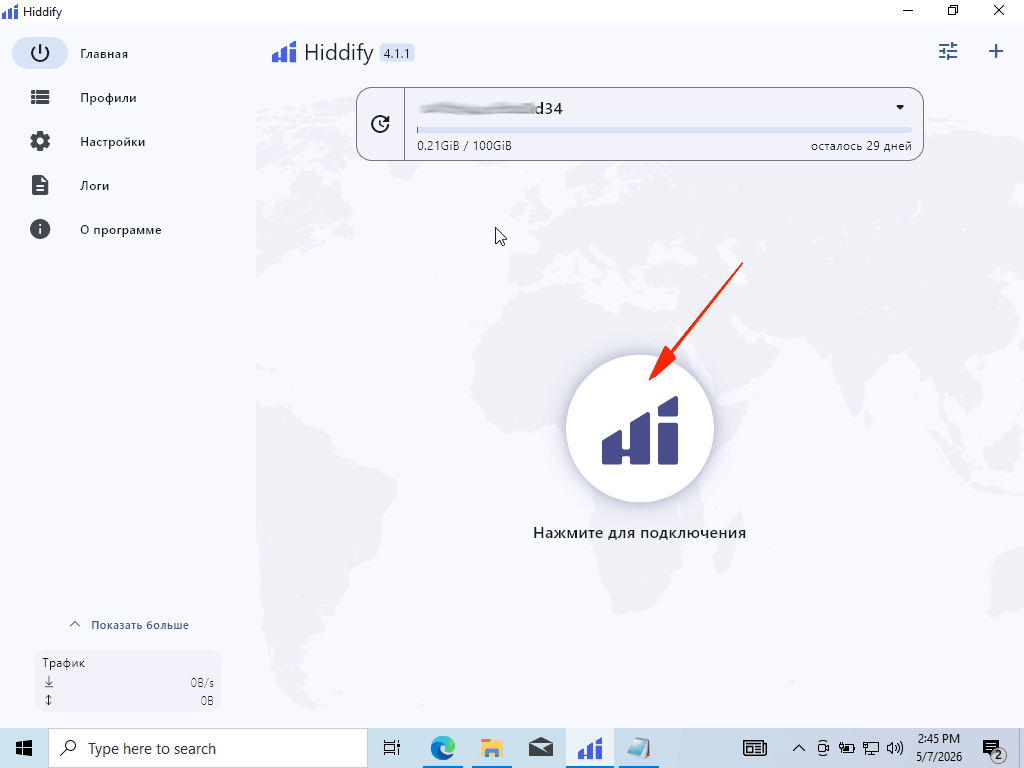Open the Notepad taskbar icon
This screenshot has width=1024, height=768.
pos(639,748)
